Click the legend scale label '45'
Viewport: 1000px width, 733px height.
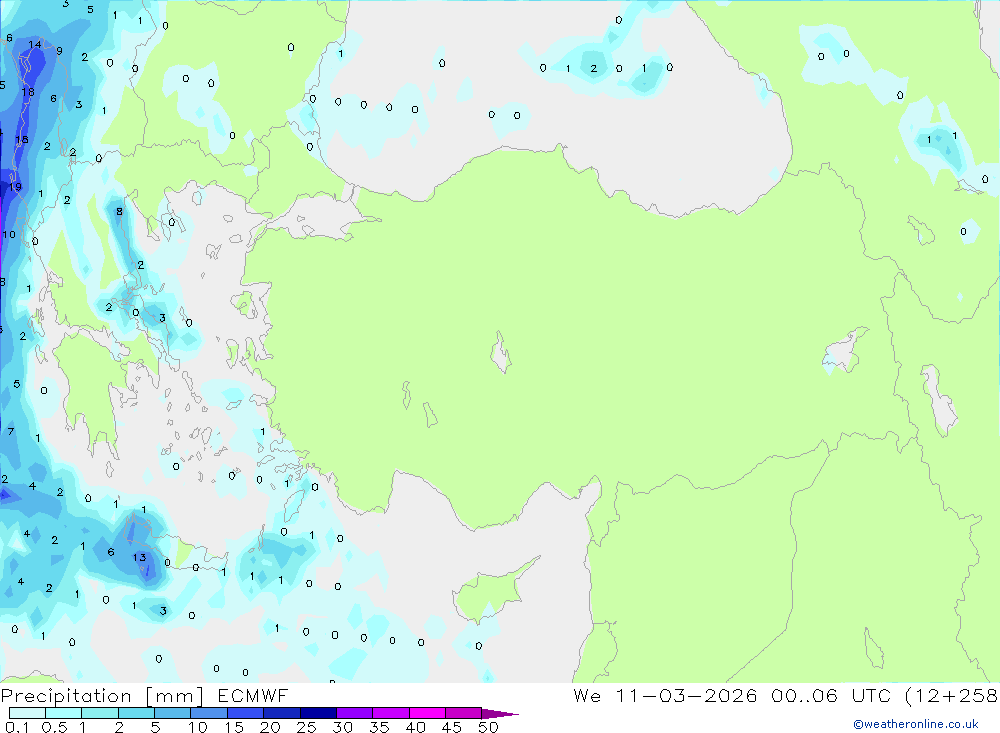coord(452,727)
